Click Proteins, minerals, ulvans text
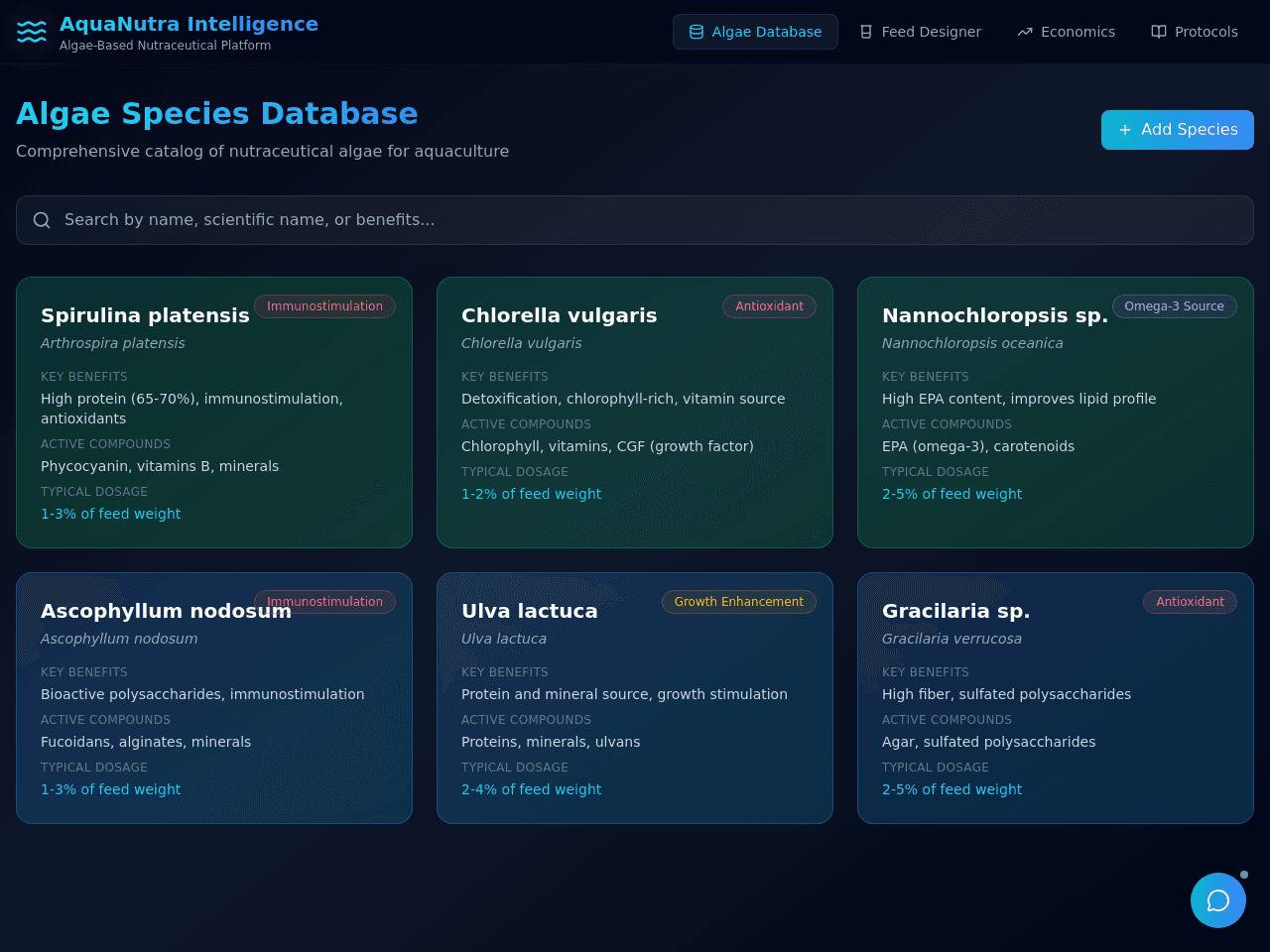This screenshot has width=1270, height=952. click(x=551, y=742)
